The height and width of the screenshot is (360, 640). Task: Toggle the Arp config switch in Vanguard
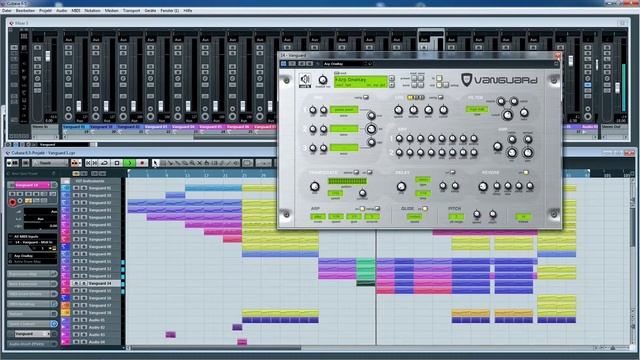[x=377, y=209]
